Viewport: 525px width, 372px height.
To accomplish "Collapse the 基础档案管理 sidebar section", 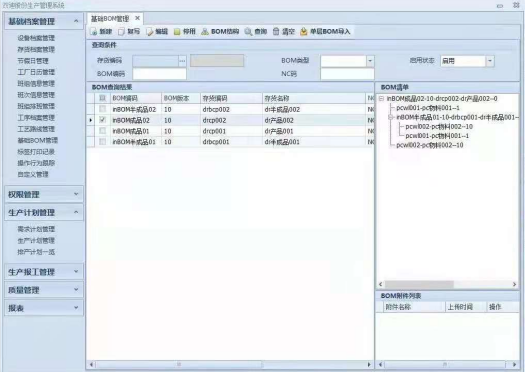I will tap(44, 21).
